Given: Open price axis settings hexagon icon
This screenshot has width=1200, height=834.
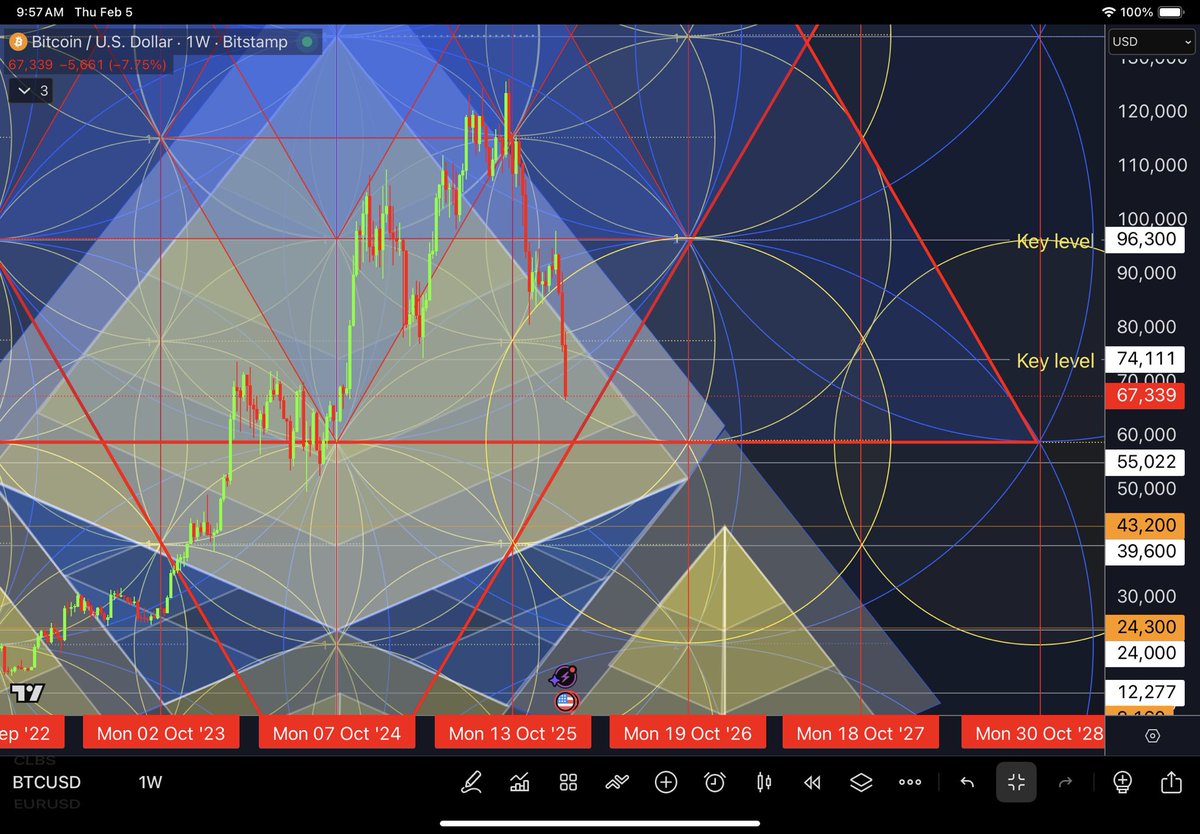Looking at the screenshot, I should point(1152,735).
